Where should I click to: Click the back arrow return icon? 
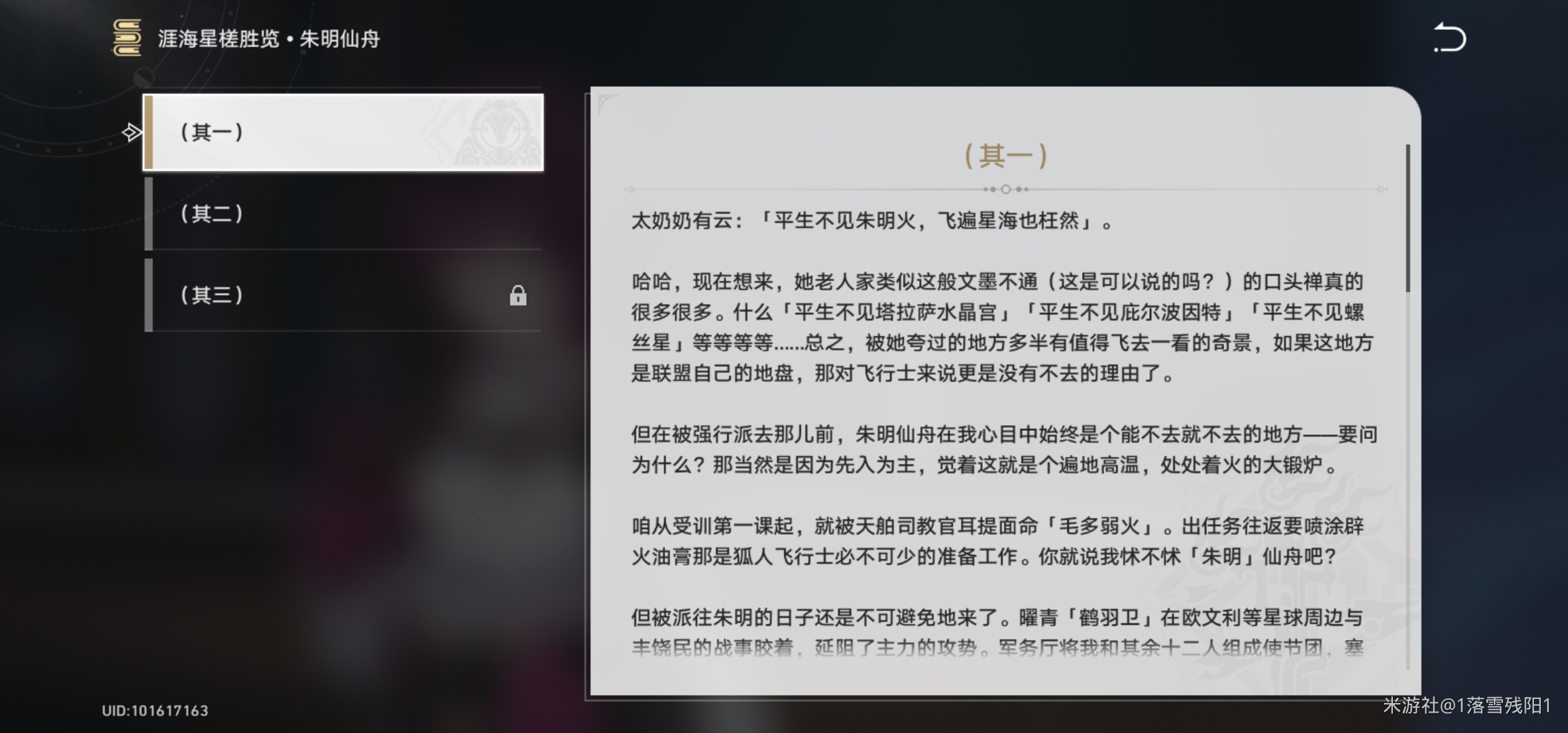click(1450, 37)
